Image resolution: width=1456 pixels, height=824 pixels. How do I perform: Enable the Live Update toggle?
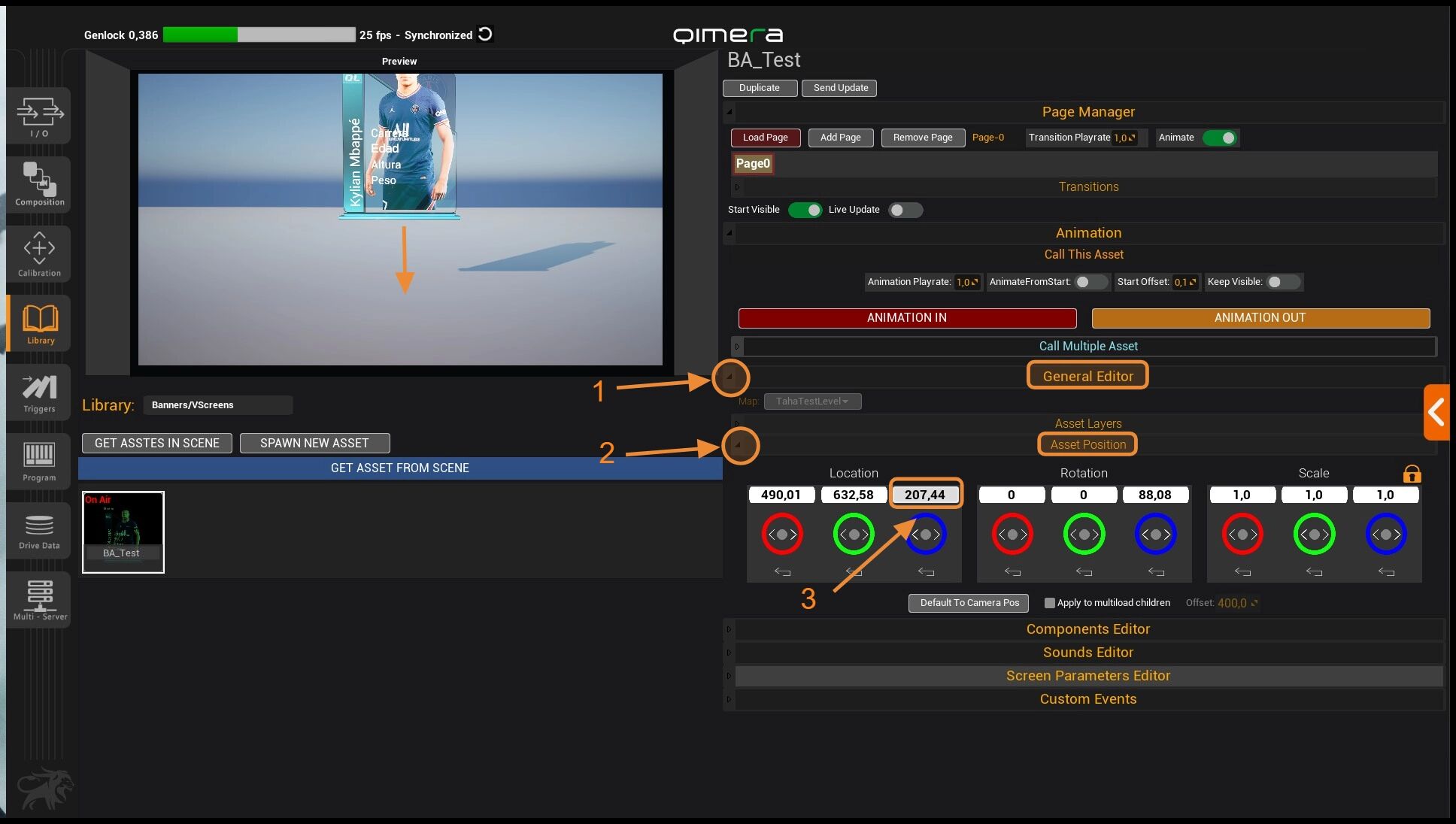[x=905, y=210]
